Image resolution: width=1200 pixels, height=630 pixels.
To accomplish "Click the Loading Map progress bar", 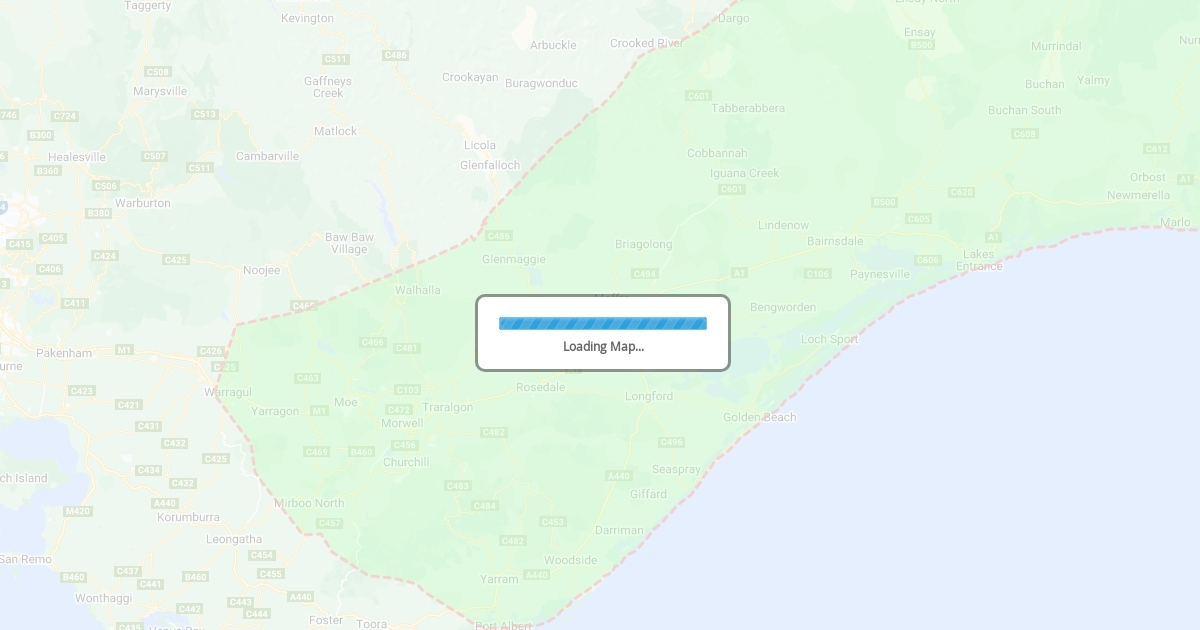I will [603, 323].
